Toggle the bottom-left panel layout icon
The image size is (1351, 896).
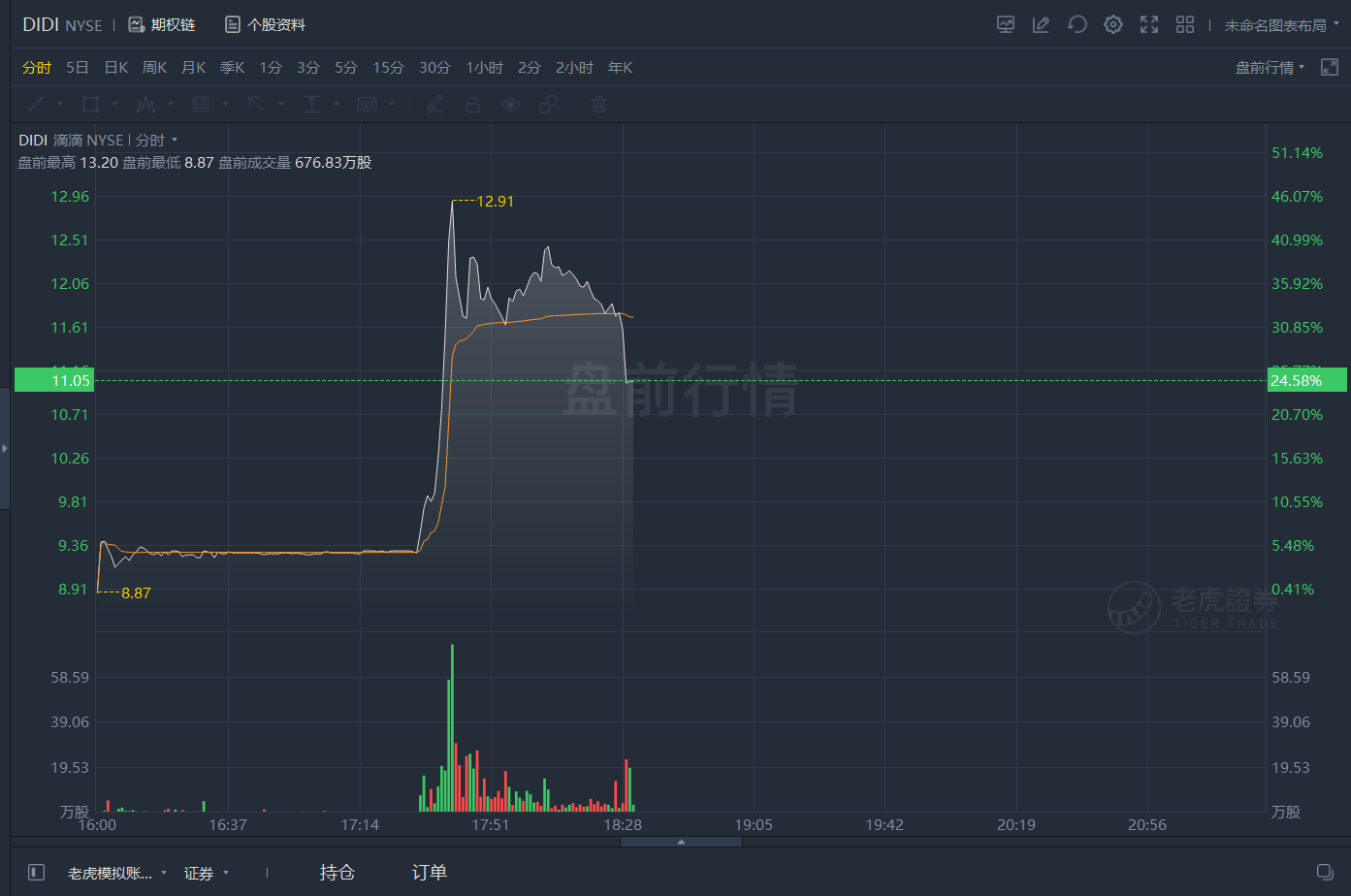tap(36, 872)
